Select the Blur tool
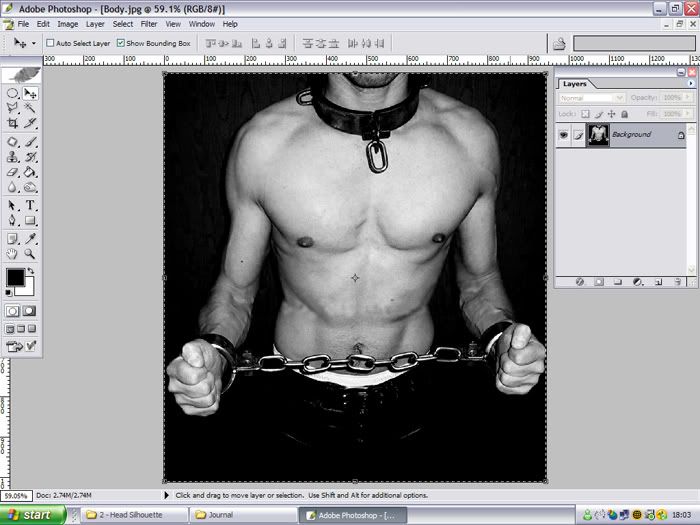700x525 pixels. click(x=12, y=187)
